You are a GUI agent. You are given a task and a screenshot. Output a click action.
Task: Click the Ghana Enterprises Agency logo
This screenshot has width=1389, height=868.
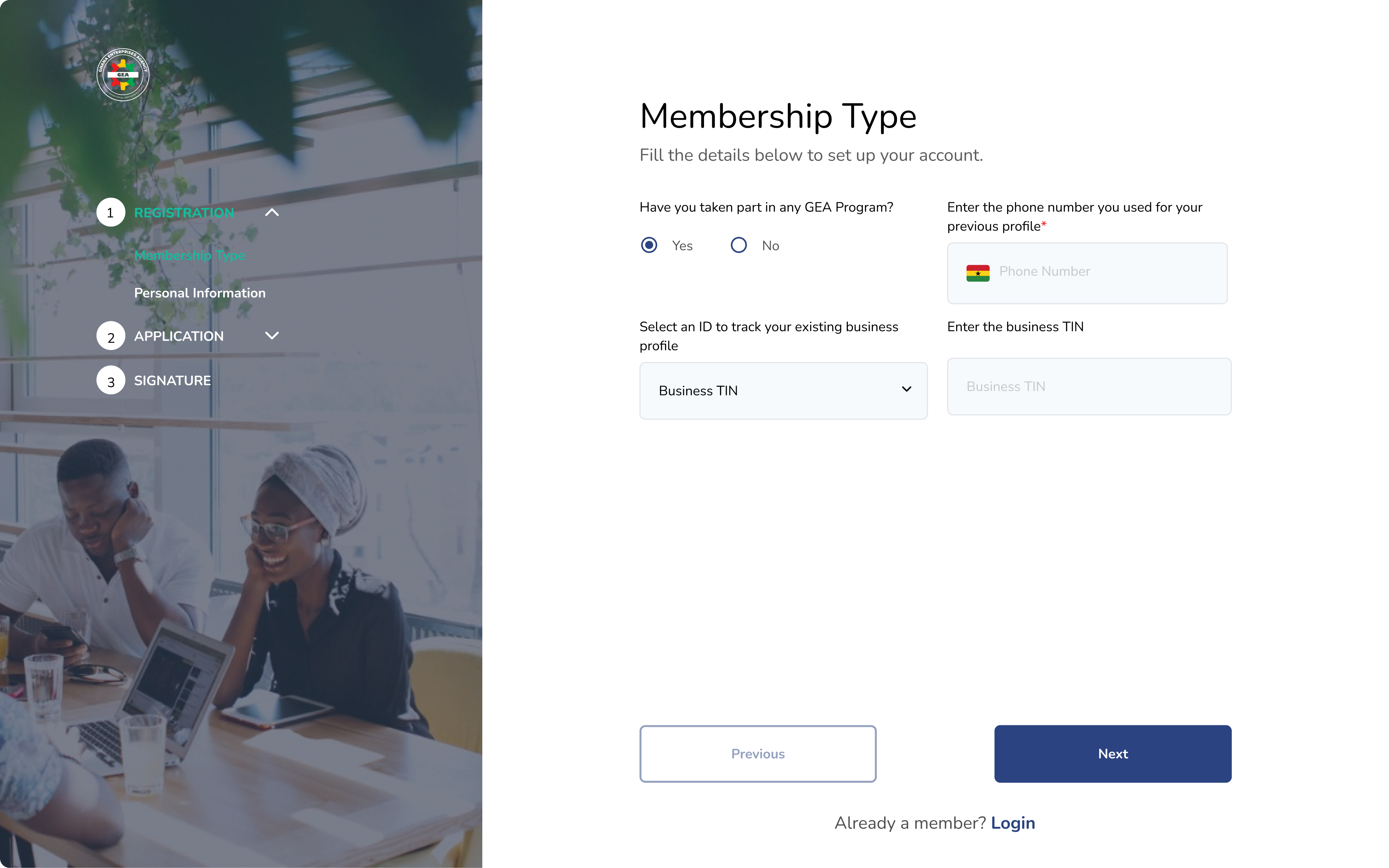(x=123, y=74)
